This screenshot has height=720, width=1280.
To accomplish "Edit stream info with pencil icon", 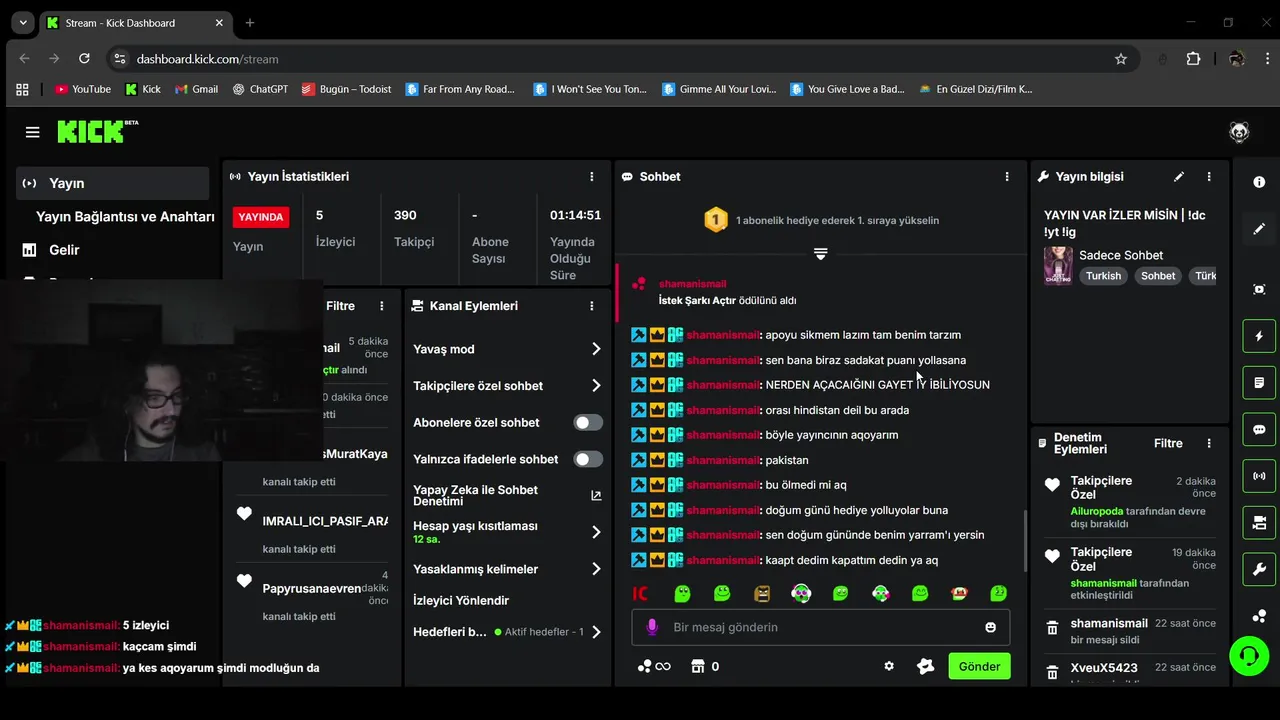I will [1179, 176].
